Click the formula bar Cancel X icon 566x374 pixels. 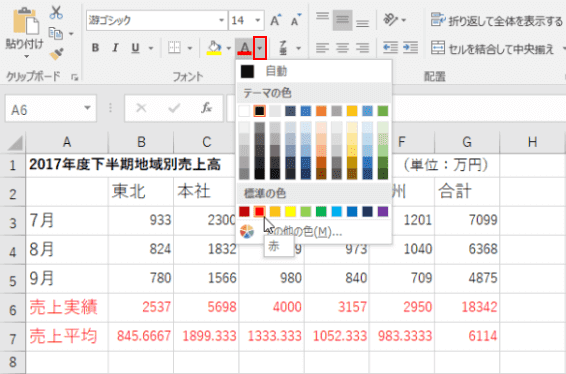click(x=141, y=108)
